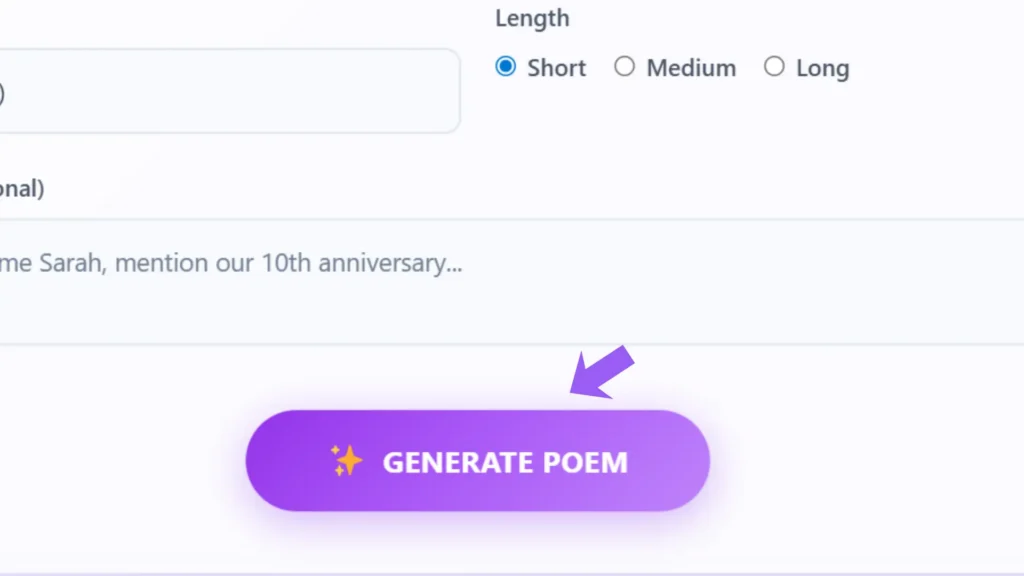This screenshot has height=576, width=1024.
Task: Click the Length section label
Action: click(531, 18)
